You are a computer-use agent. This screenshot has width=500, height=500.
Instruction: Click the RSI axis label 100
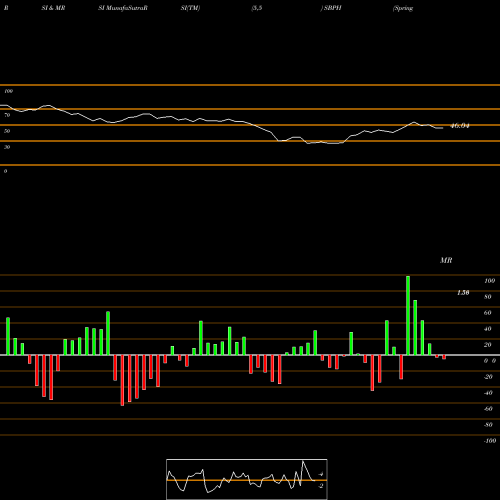point(8,91)
